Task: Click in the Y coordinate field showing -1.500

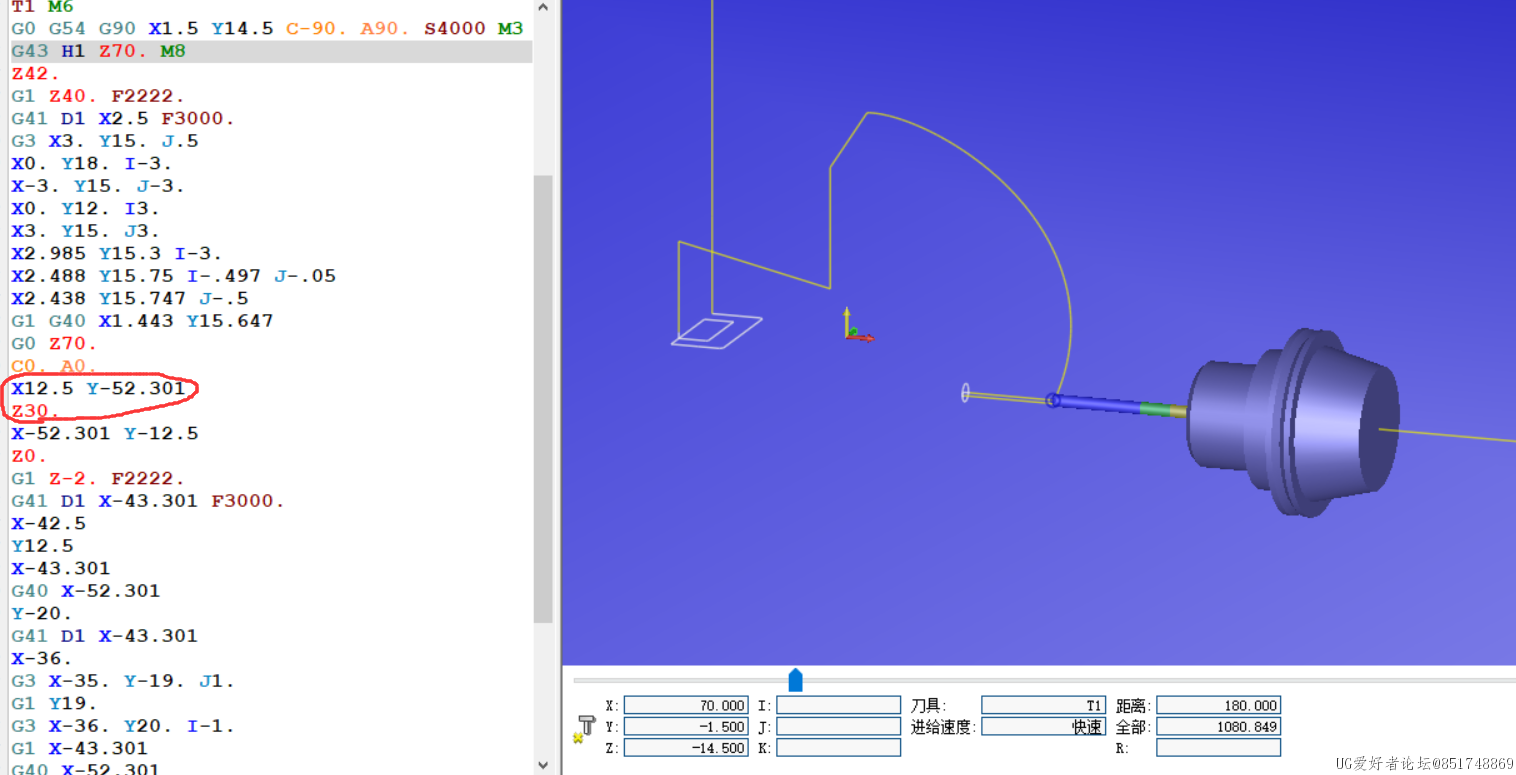Action: click(x=686, y=727)
